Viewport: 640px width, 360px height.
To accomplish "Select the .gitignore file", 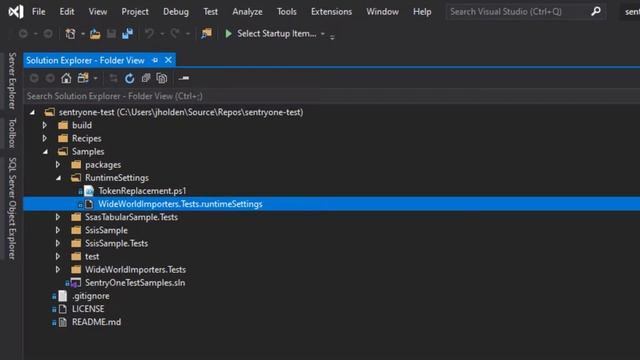I will click(x=90, y=296).
